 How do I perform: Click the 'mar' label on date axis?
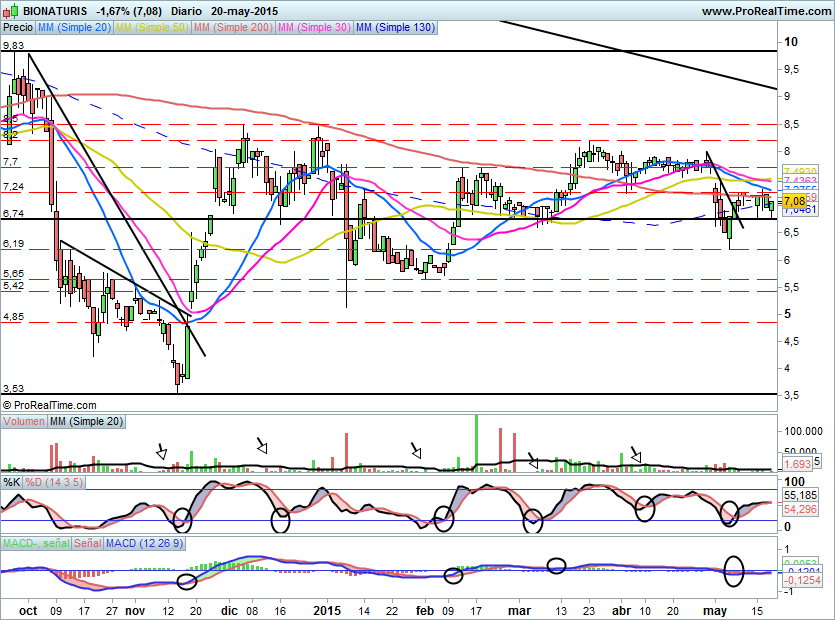click(519, 610)
